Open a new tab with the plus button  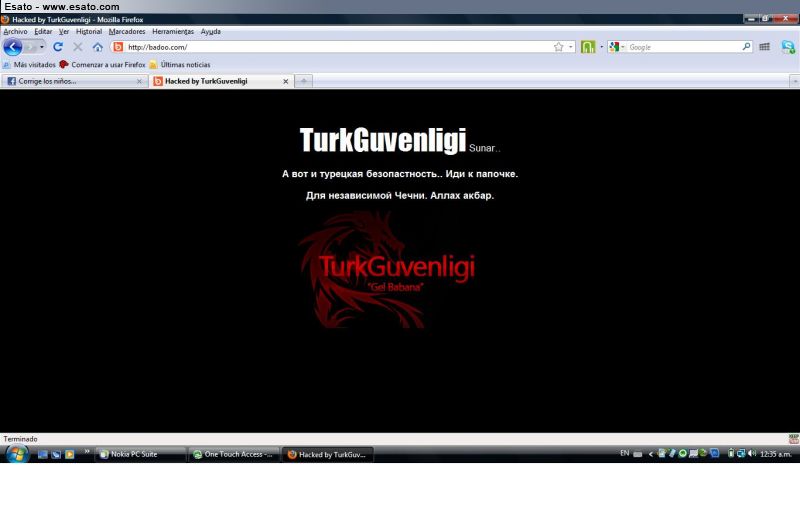coord(304,81)
